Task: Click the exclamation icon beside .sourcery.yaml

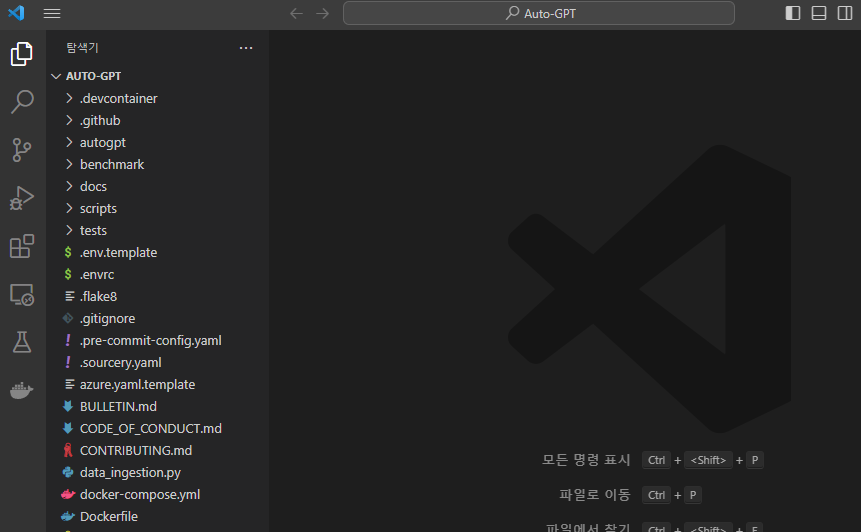Action: tap(68, 362)
